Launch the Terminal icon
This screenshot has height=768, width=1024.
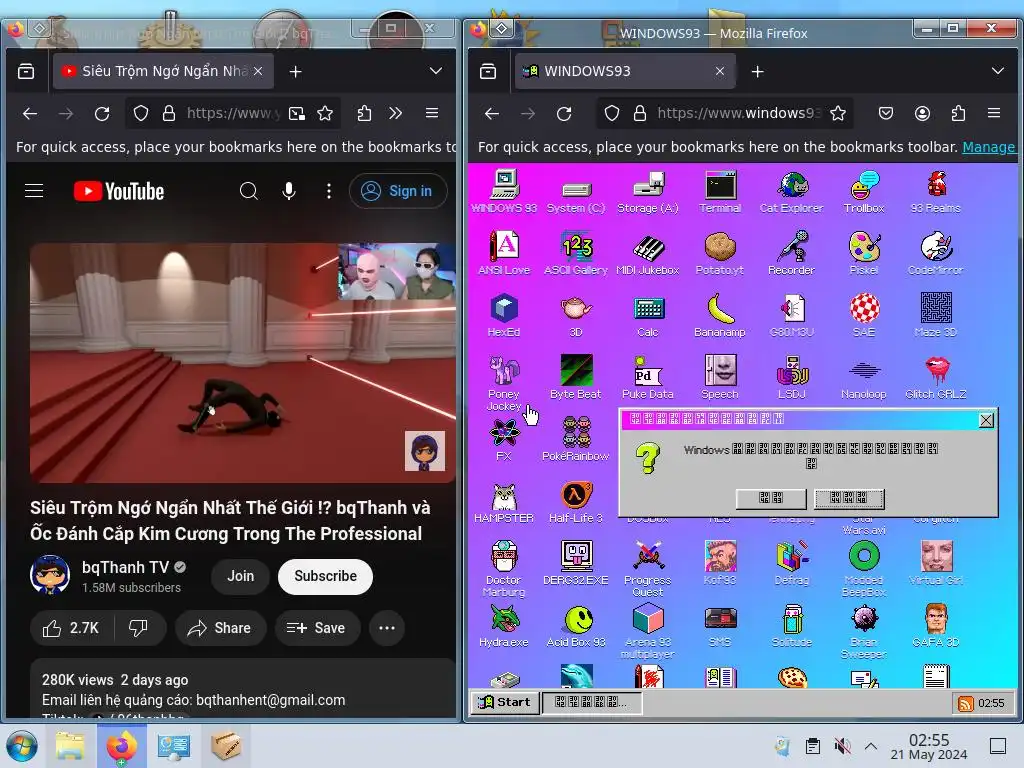click(x=720, y=192)
